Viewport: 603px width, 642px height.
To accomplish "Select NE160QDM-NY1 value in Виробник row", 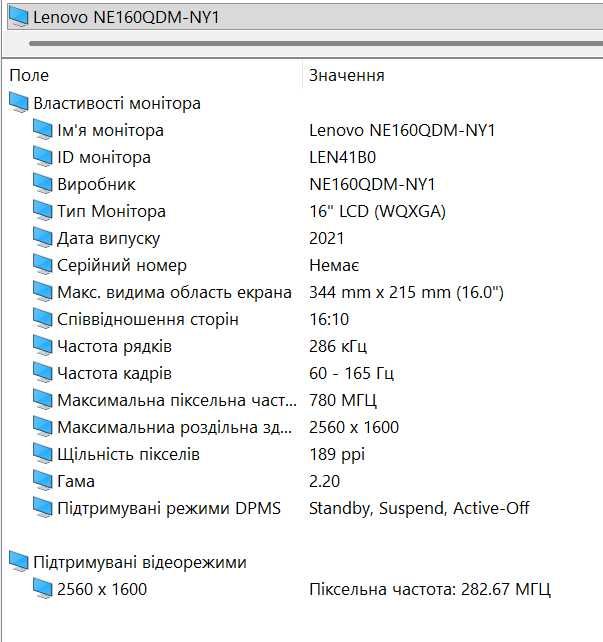I will 372,184.
